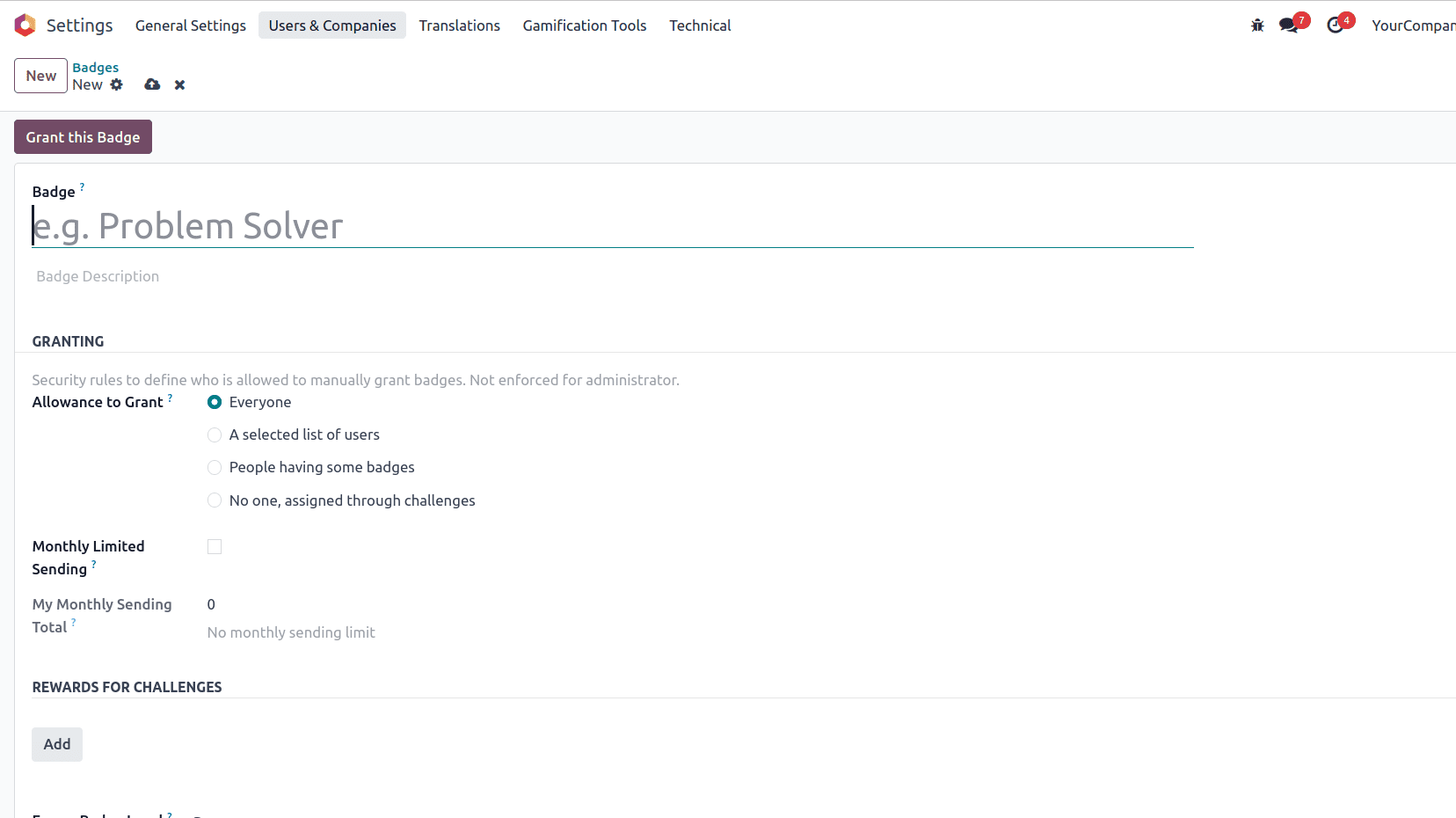This screenshot has height=818, width=1456.
Task: Switch to the Translations menu
Action: click(459, 26)
